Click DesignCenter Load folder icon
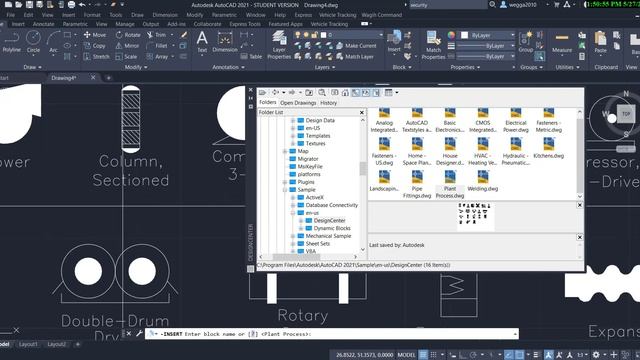This screenshot has height=360, width=640. (262, 93)
